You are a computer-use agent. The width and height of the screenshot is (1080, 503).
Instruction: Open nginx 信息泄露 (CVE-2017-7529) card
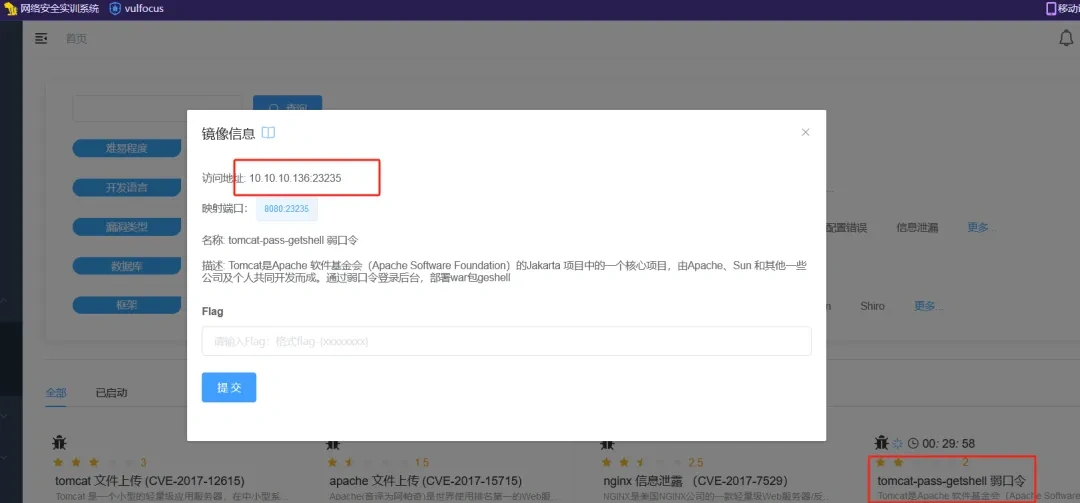click(695, 480)
